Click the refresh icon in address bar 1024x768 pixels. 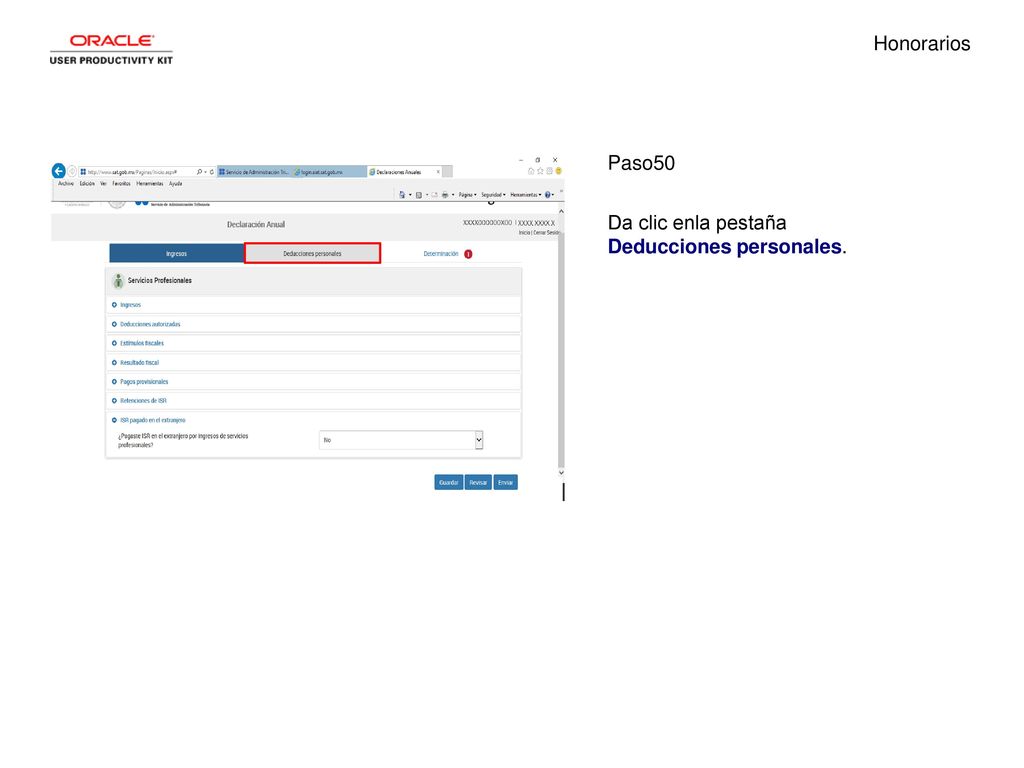(212, 172)
